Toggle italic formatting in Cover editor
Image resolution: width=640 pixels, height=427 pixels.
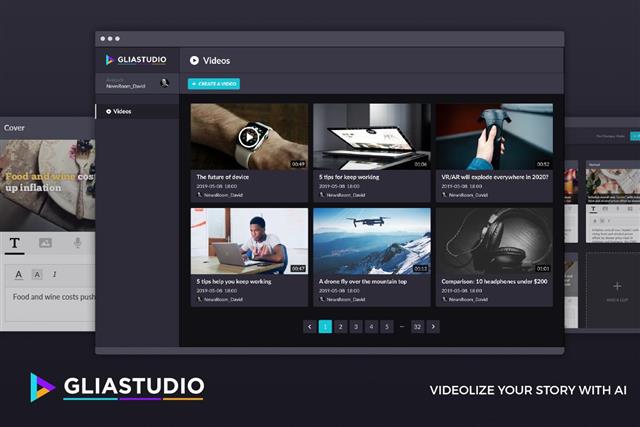(54, 274)
